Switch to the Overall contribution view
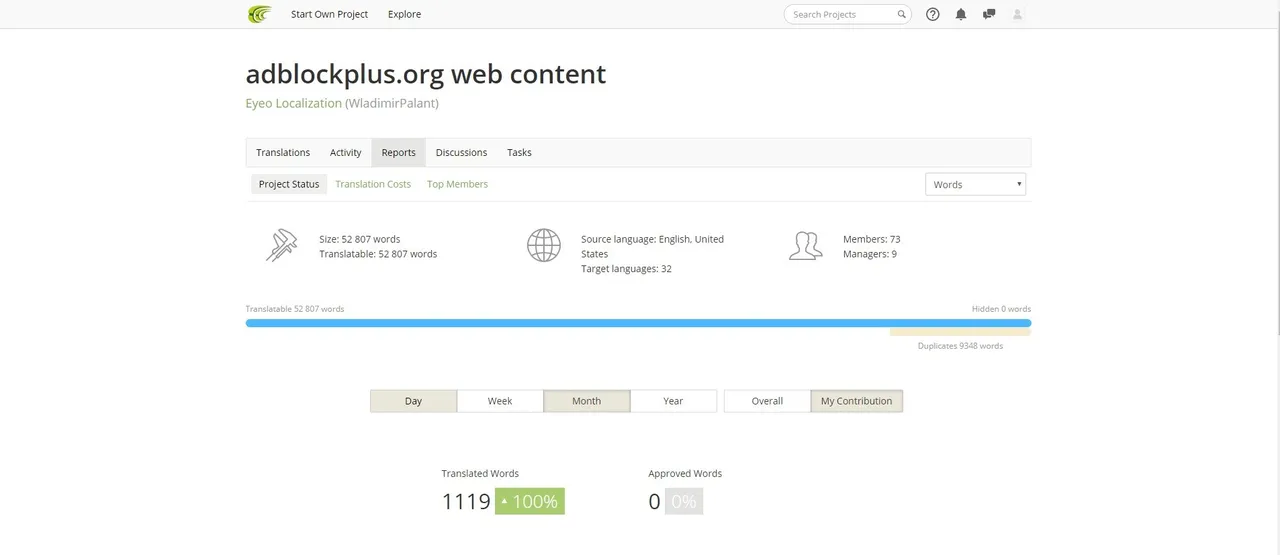The width and height of the screenshot is (1280, 555). [767, 401]
